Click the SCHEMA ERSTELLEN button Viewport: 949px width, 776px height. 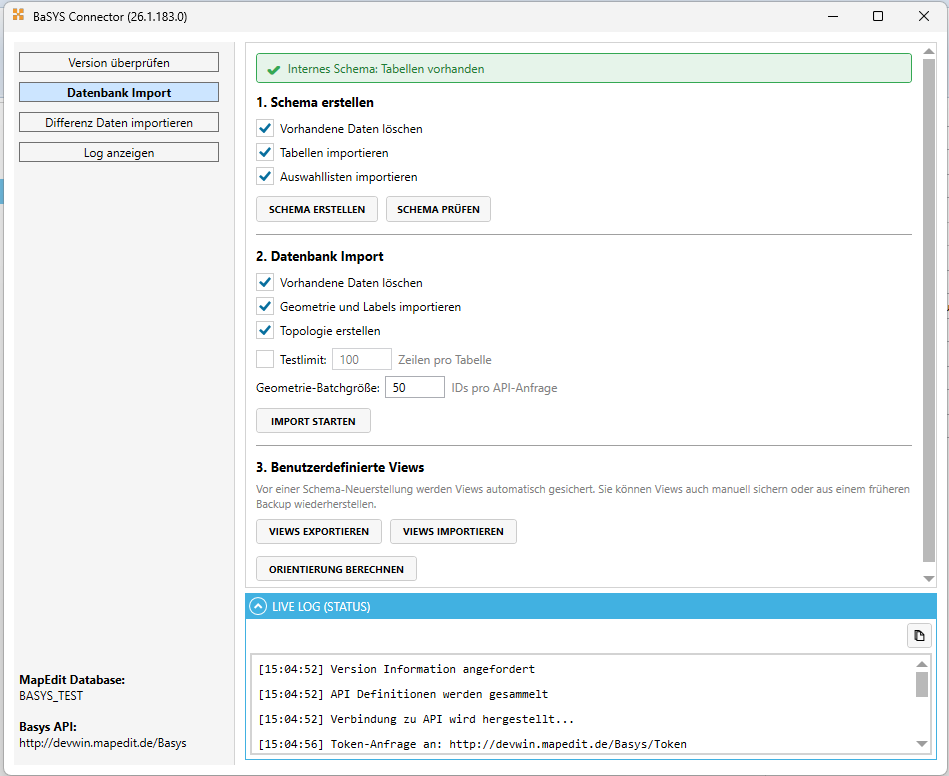tap(317, 209)
